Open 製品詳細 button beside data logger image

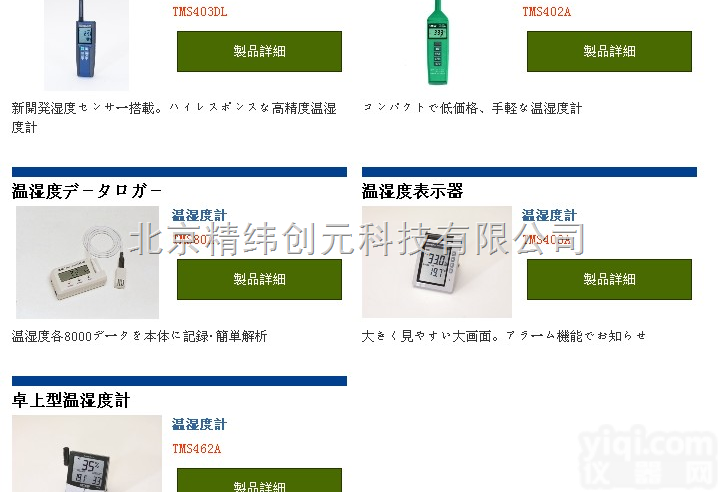pos(259,279)
